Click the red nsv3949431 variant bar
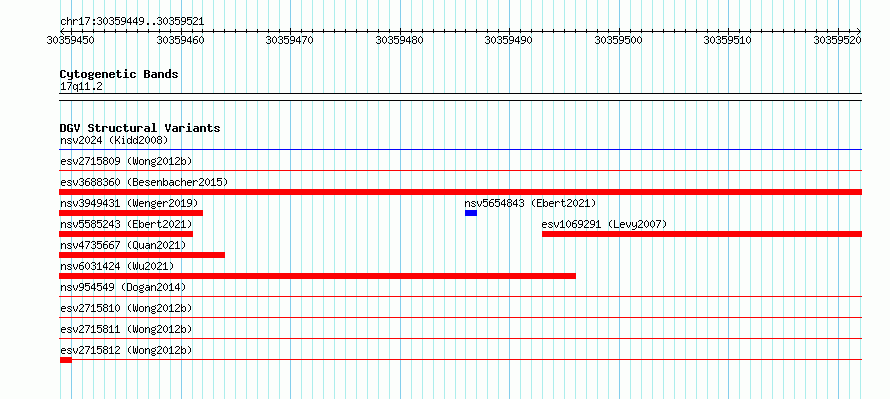890x399 pixels. (131, 213)
